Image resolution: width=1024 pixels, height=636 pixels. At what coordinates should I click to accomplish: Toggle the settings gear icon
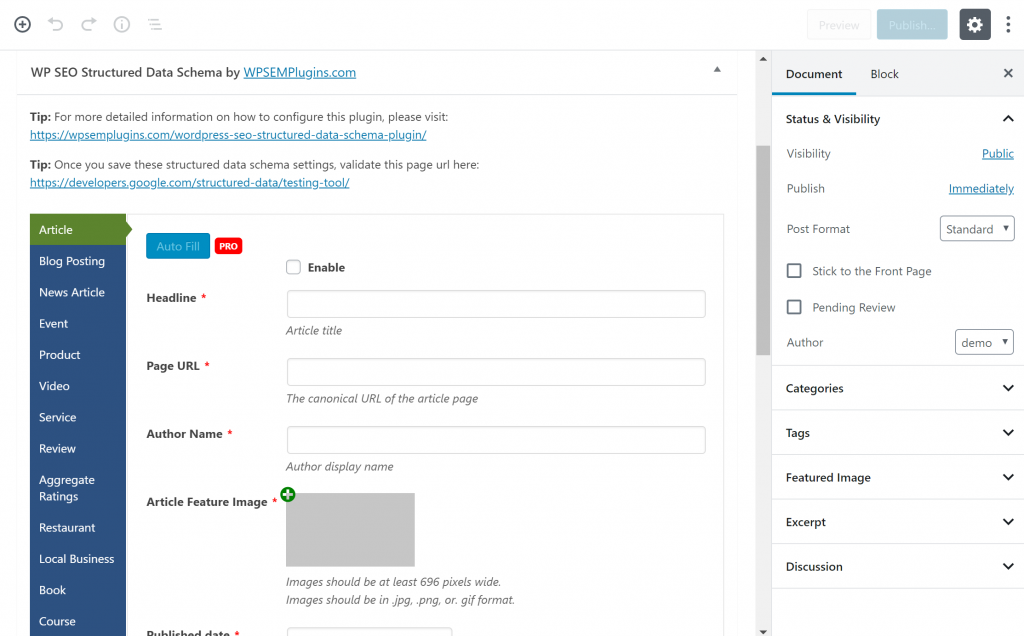click(975, 25)
